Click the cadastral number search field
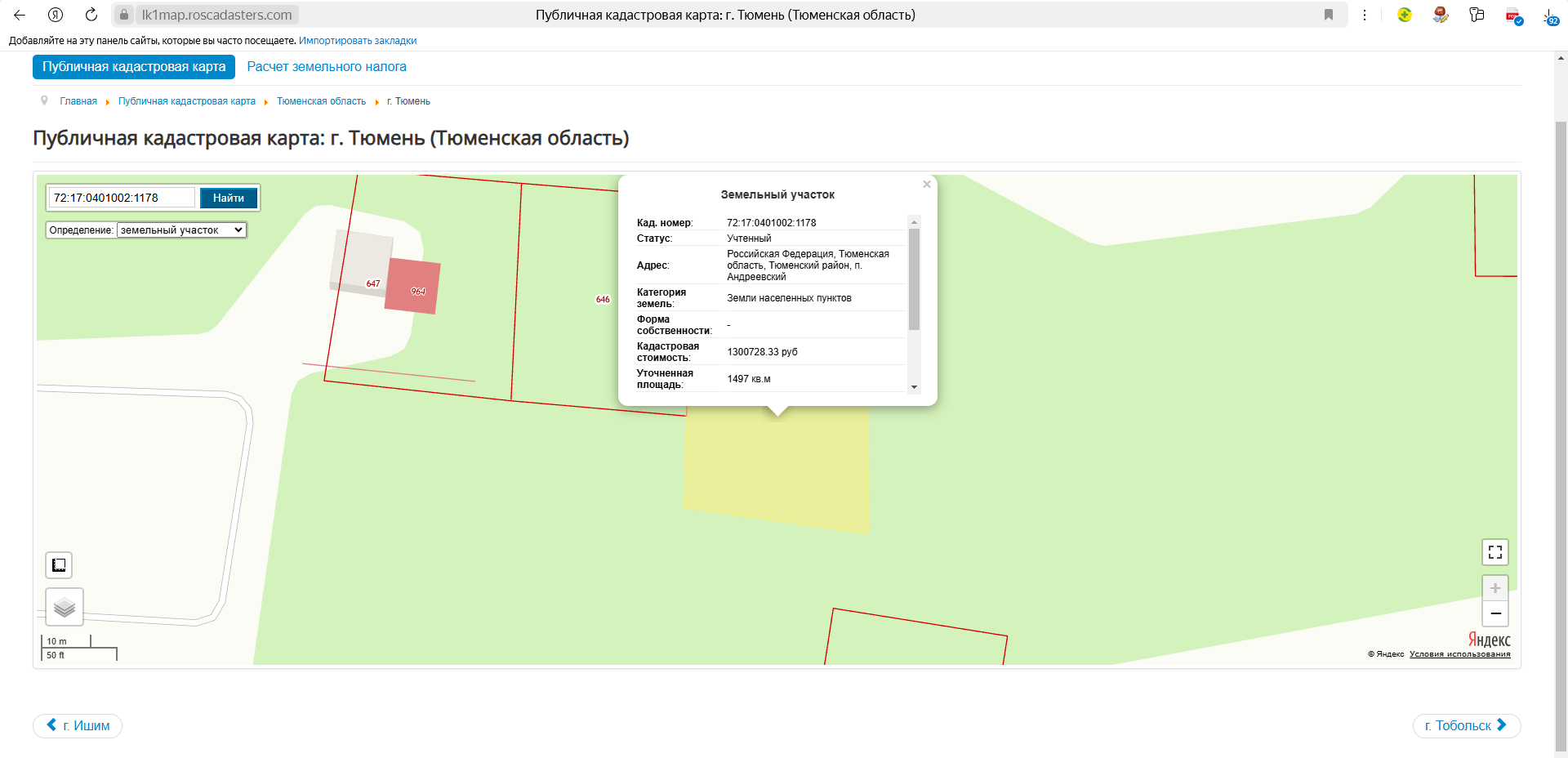 (x=122, y=198)
